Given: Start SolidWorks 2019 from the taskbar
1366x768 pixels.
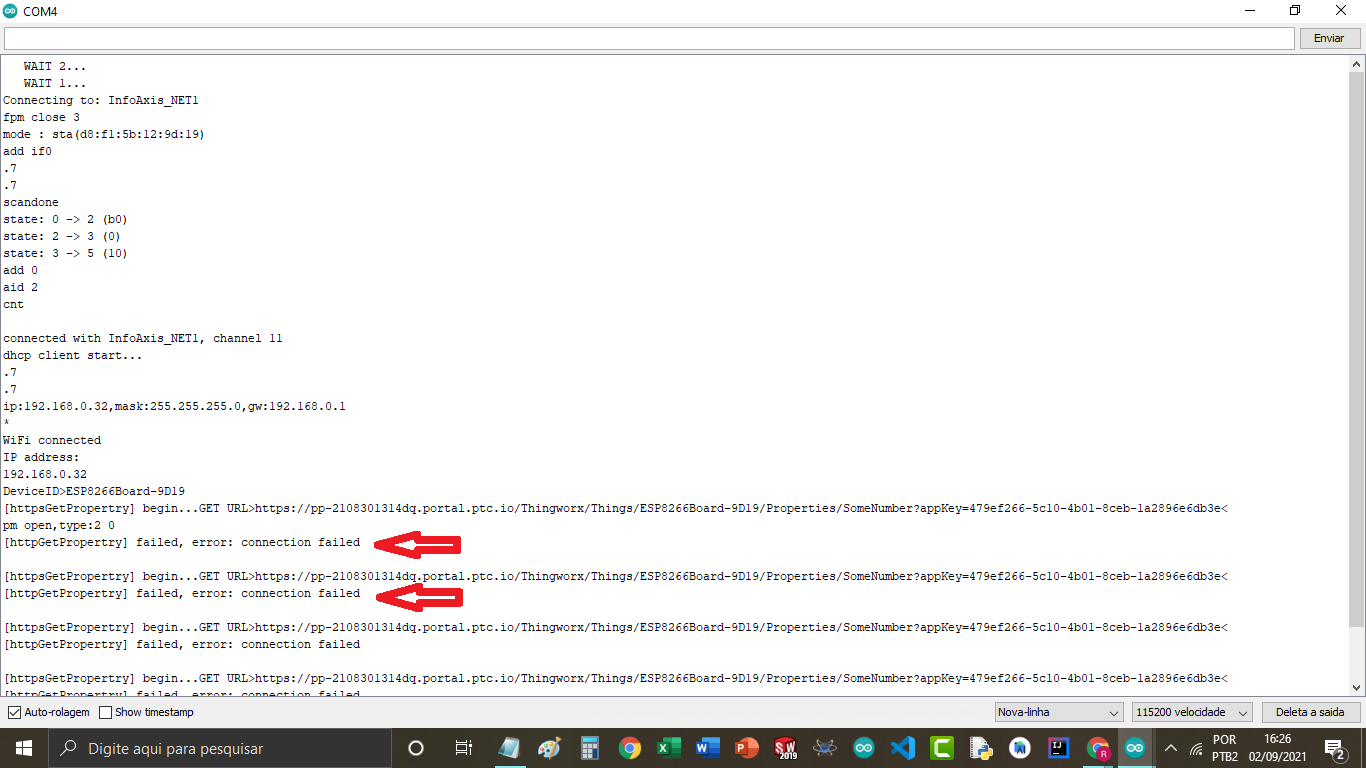Looking at the screenshot, I should tap(785, 747).
